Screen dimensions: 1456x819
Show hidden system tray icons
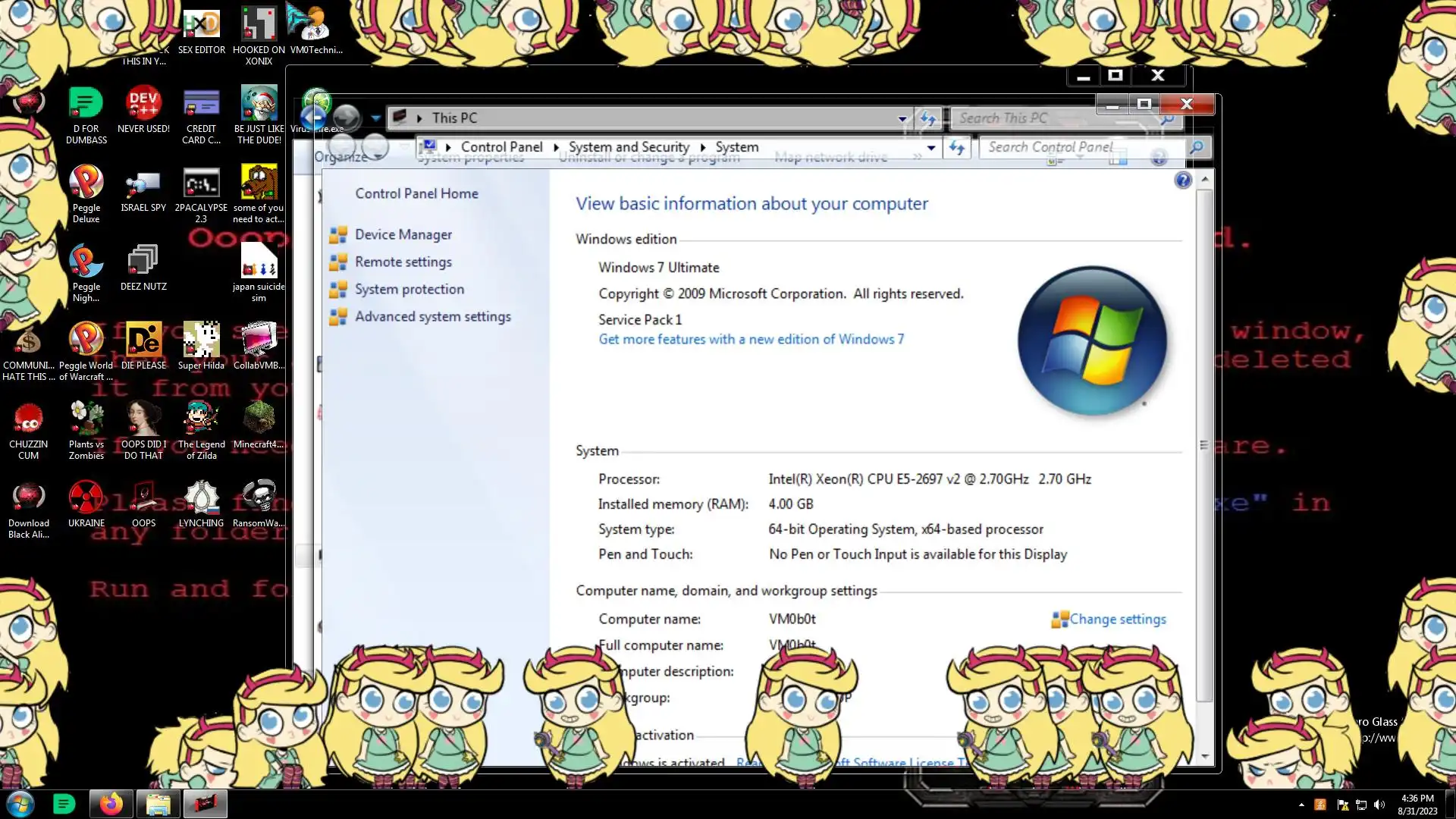tap(1301, 805)
